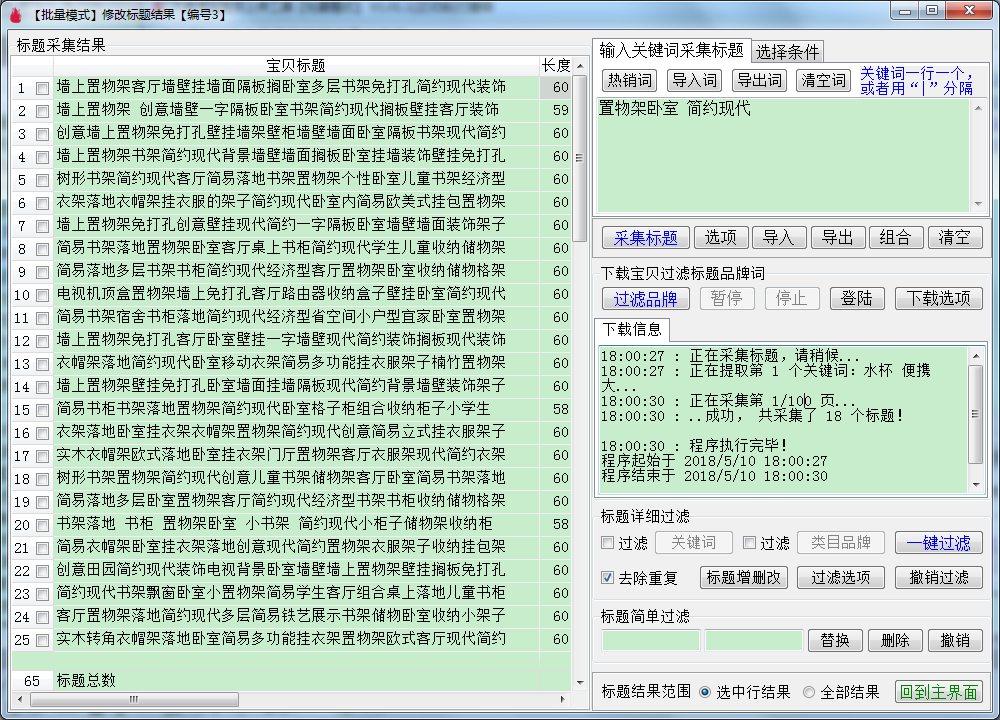
Task: Enable the 去除重复 checkbox
Action: pyautogui.click(x=608, y=578)
